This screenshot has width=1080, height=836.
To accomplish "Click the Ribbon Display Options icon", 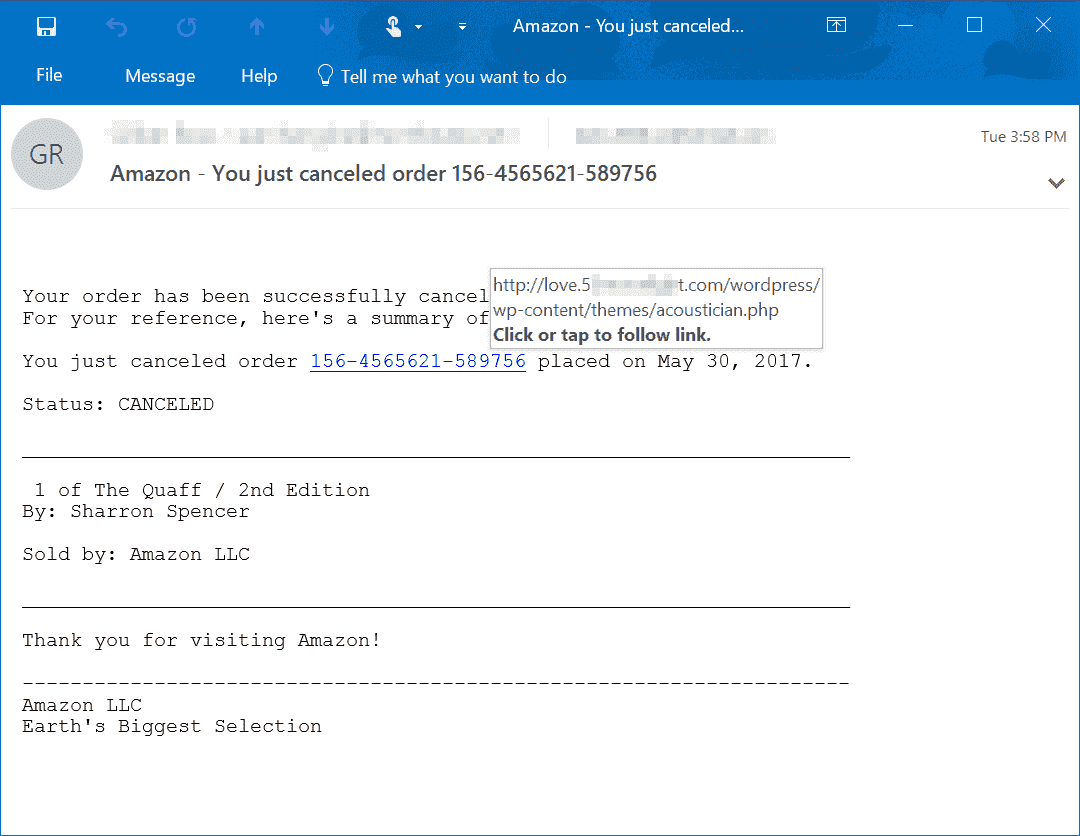I will click(836, 25).
